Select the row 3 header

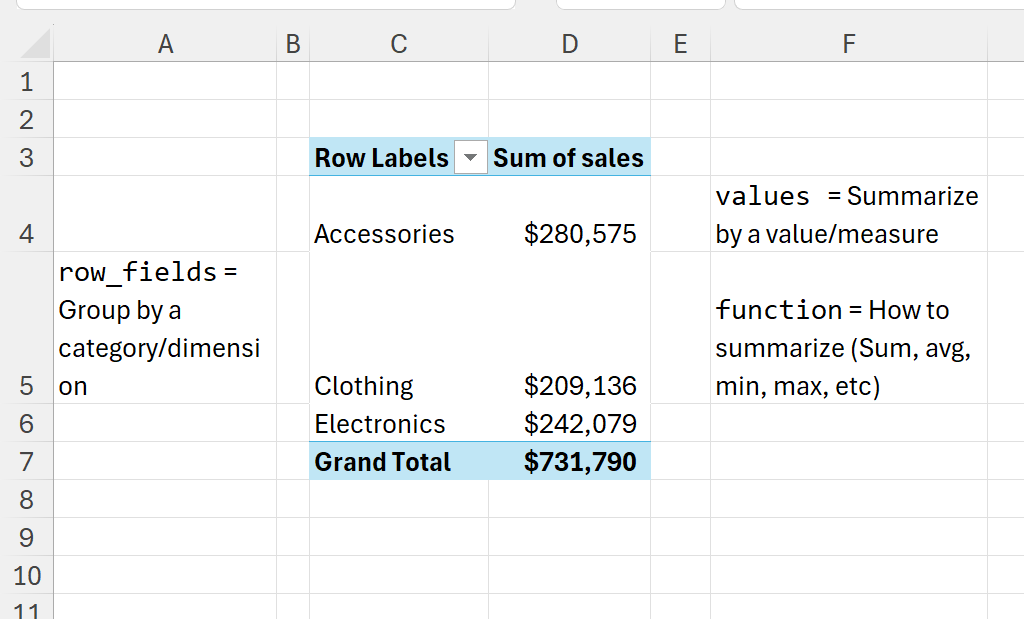pyautogui.click(x=26, y=158)
